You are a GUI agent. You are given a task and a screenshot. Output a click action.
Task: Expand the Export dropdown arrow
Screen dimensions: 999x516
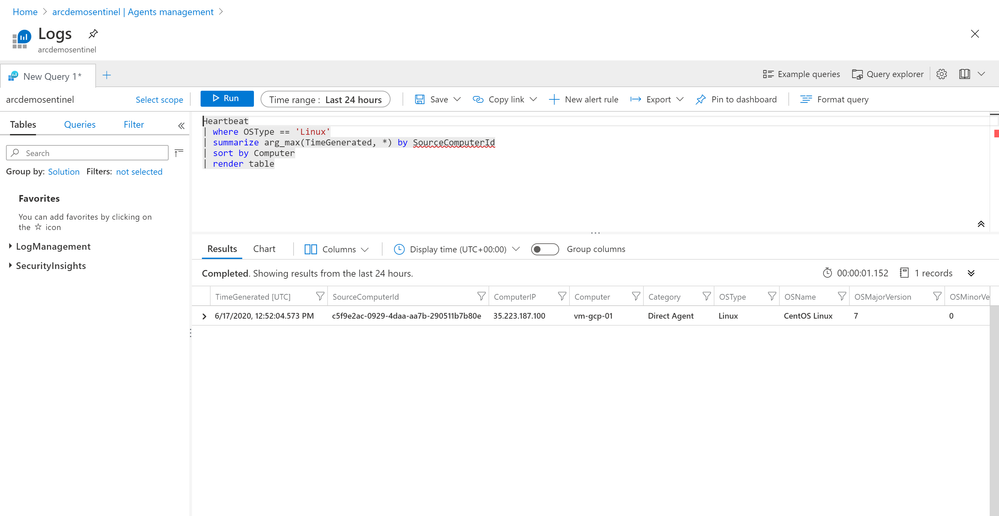tap(680, 99)
